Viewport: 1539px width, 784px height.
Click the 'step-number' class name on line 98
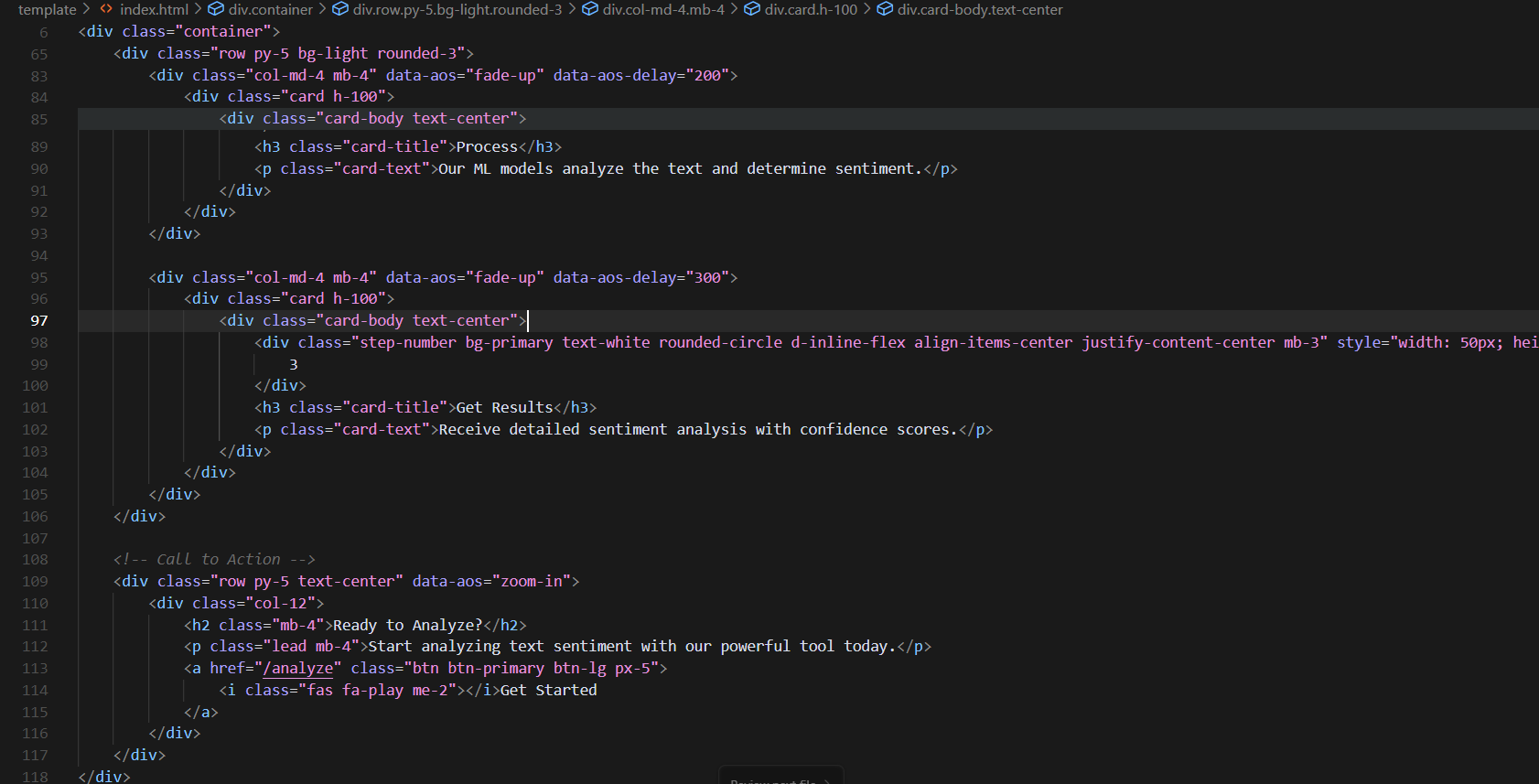click(408, 342)
